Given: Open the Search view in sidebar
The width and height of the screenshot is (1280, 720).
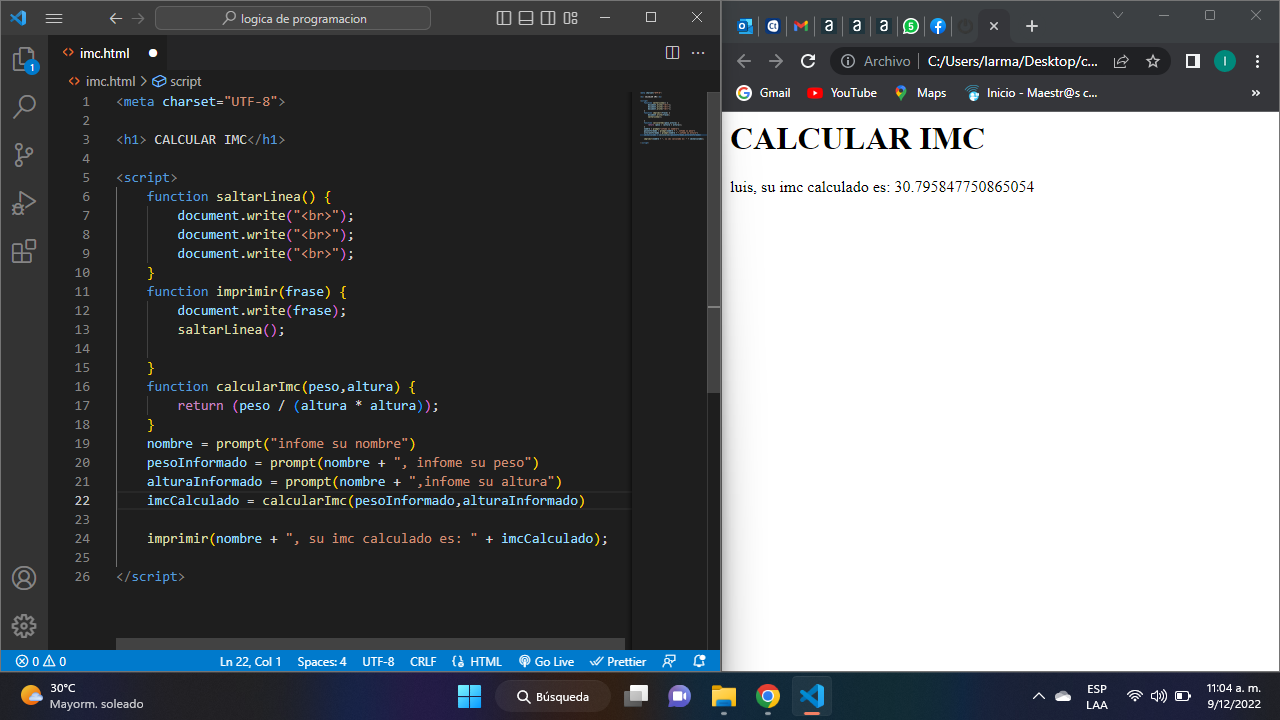Looking at the screenshot, I should [x=24, y=107].
